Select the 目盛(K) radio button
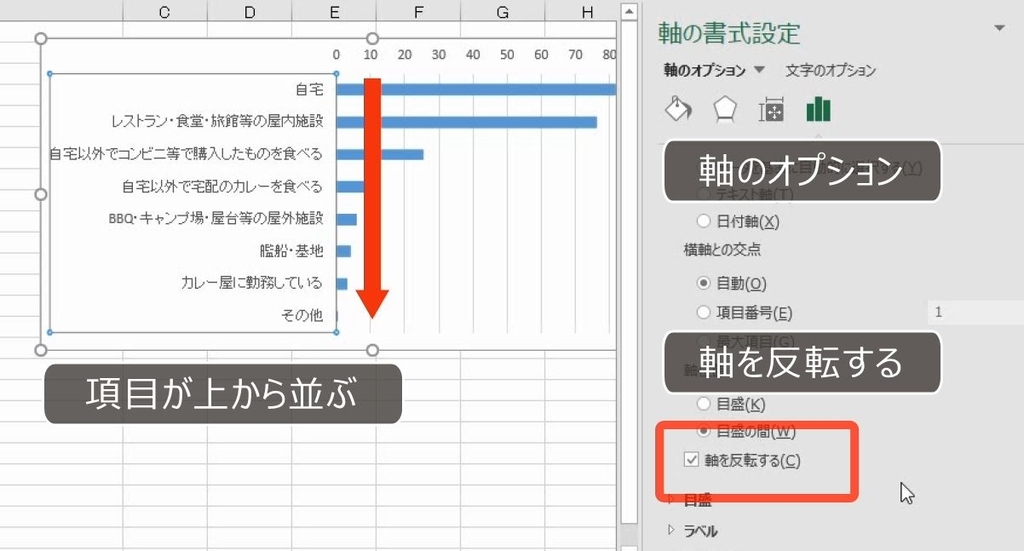This screenshot has height=551, width=1024. coord(703,403)
